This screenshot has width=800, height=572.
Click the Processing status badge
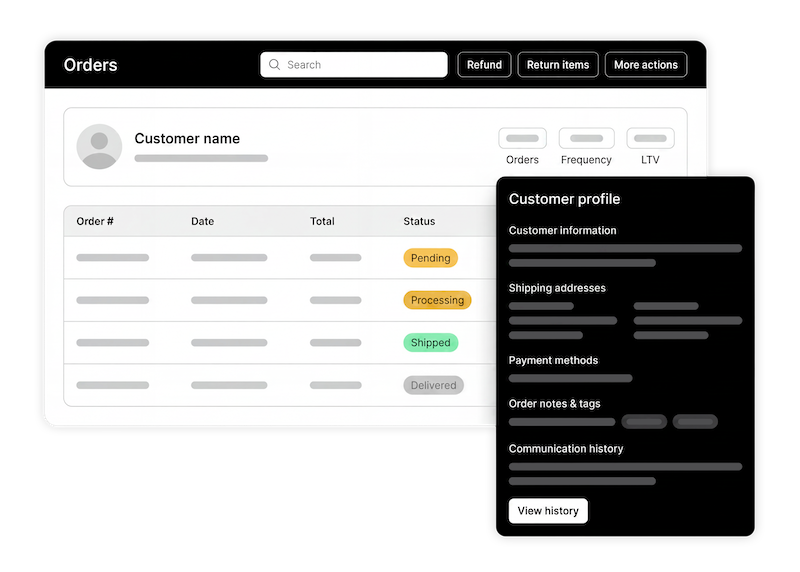[x=437, y=300]
